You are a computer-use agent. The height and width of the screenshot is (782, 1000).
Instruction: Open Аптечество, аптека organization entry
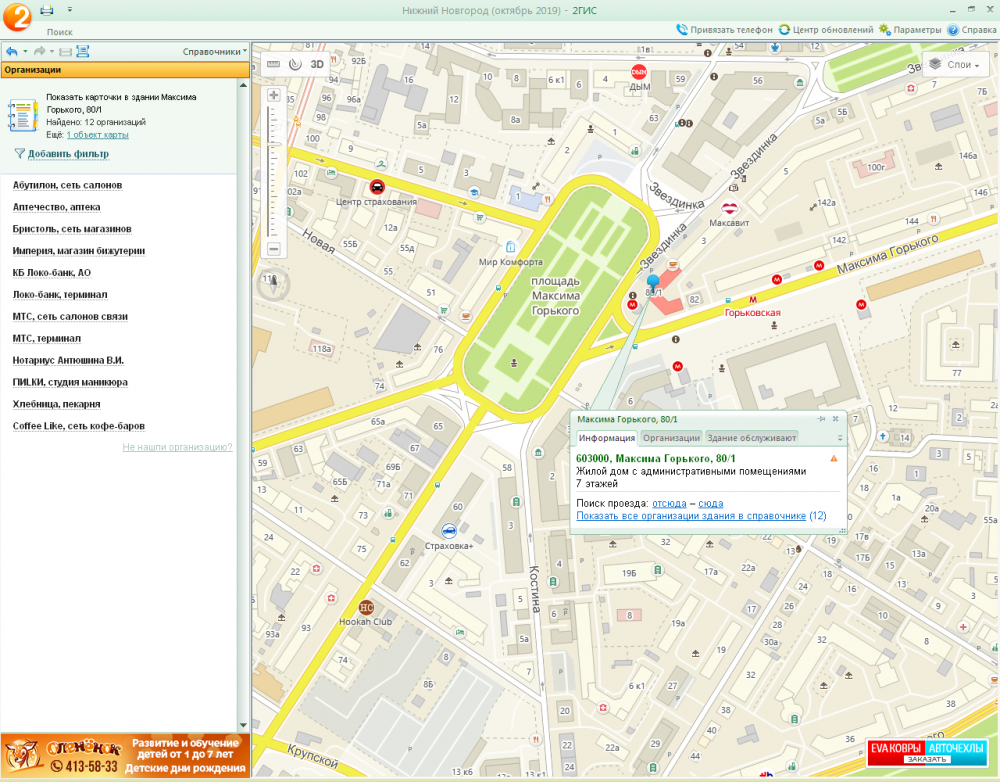[x=56, y=207]
